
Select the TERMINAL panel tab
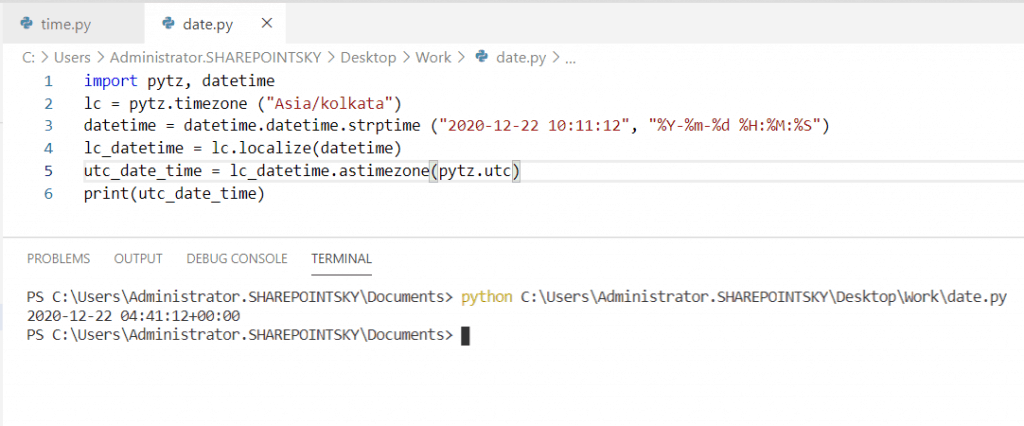point(342,258)
